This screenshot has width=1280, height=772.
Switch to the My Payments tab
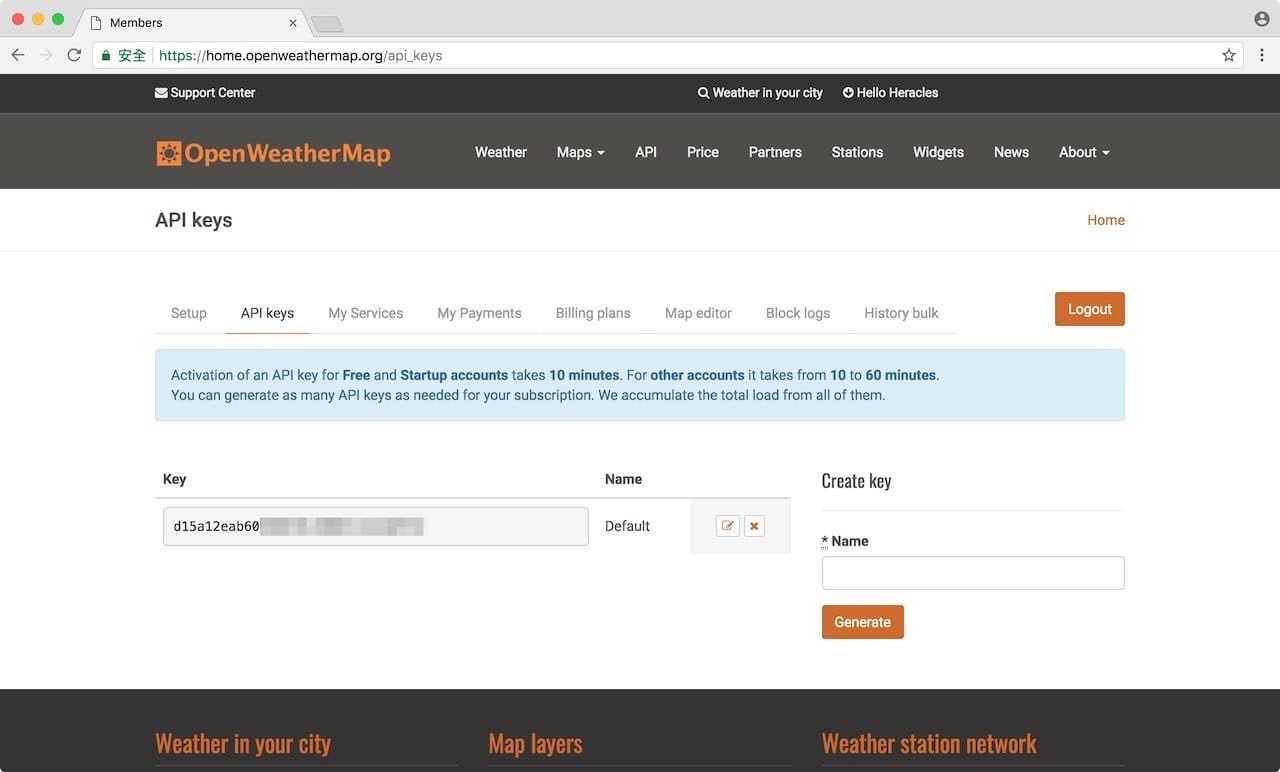click(x=479, y=313)
